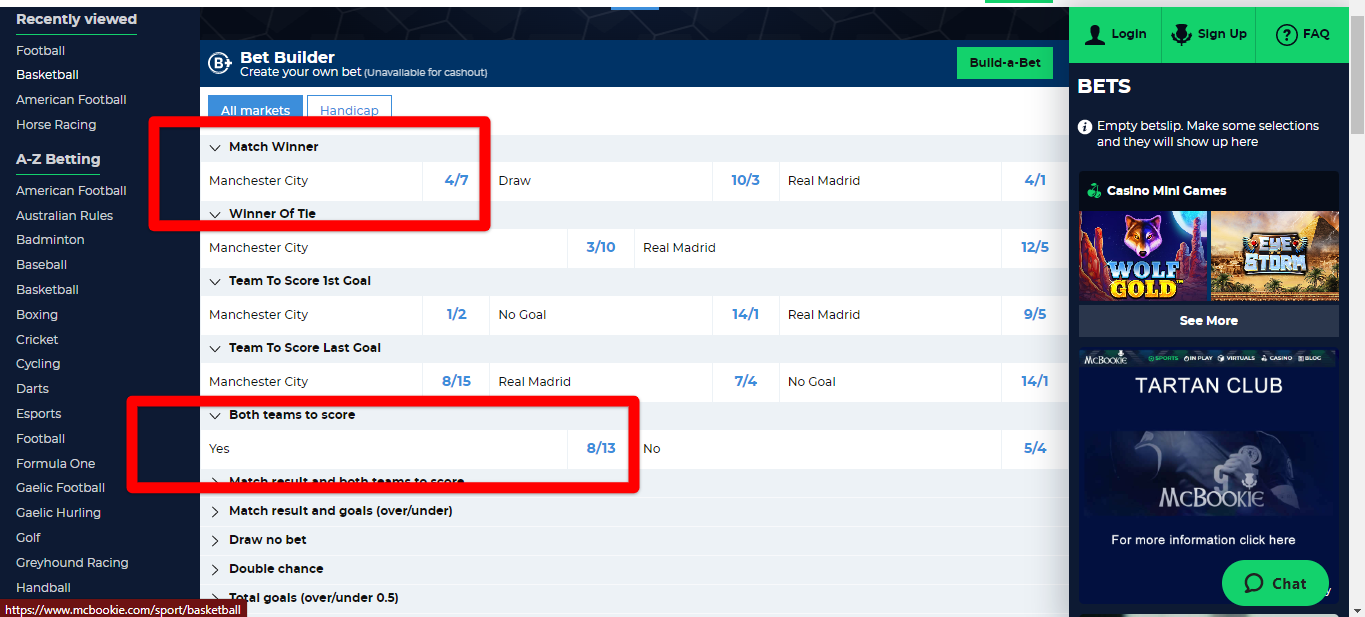Expand the Draw no bet market

[214, 540]
